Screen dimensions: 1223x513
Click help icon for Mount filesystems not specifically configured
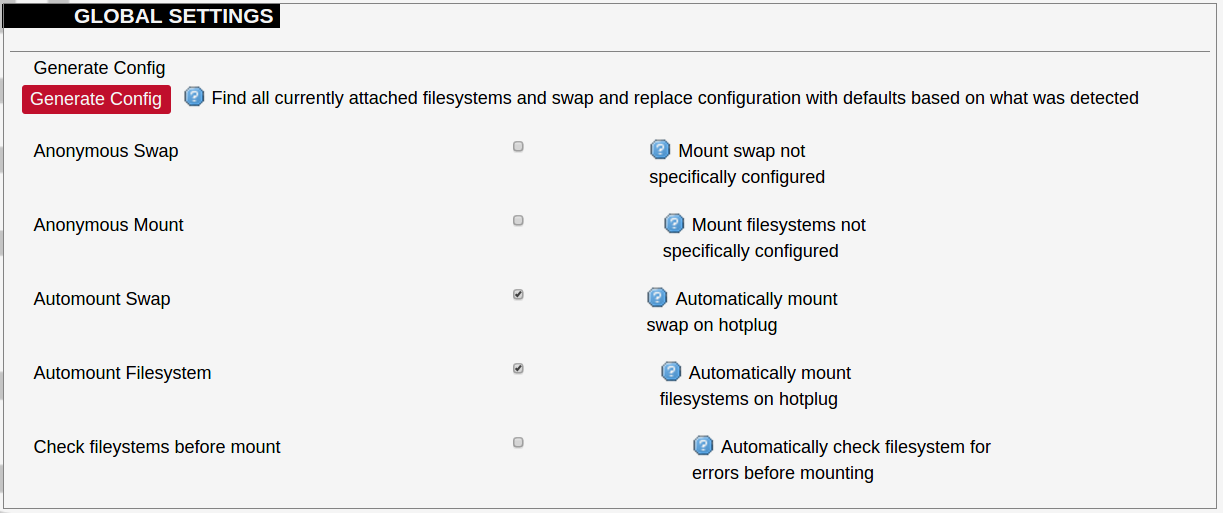[674, 224]
